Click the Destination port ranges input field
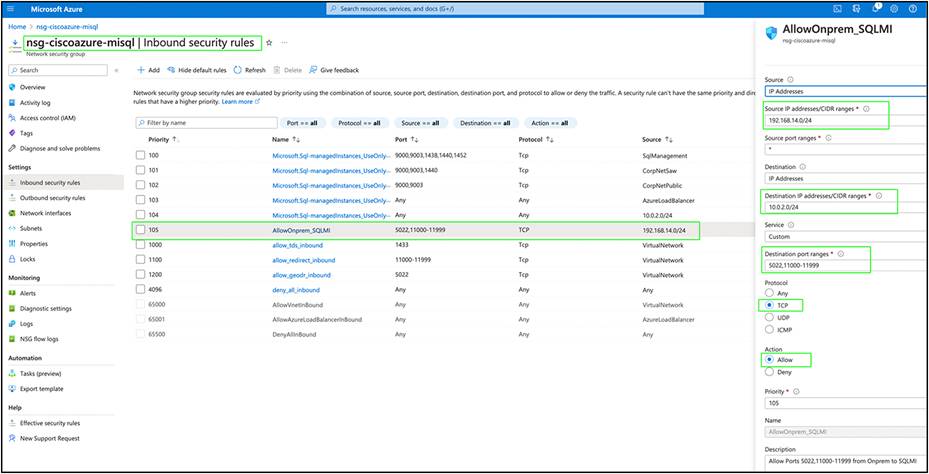This screenshot has width=929, height=474. pyautogui.click(x=846, y=265)
